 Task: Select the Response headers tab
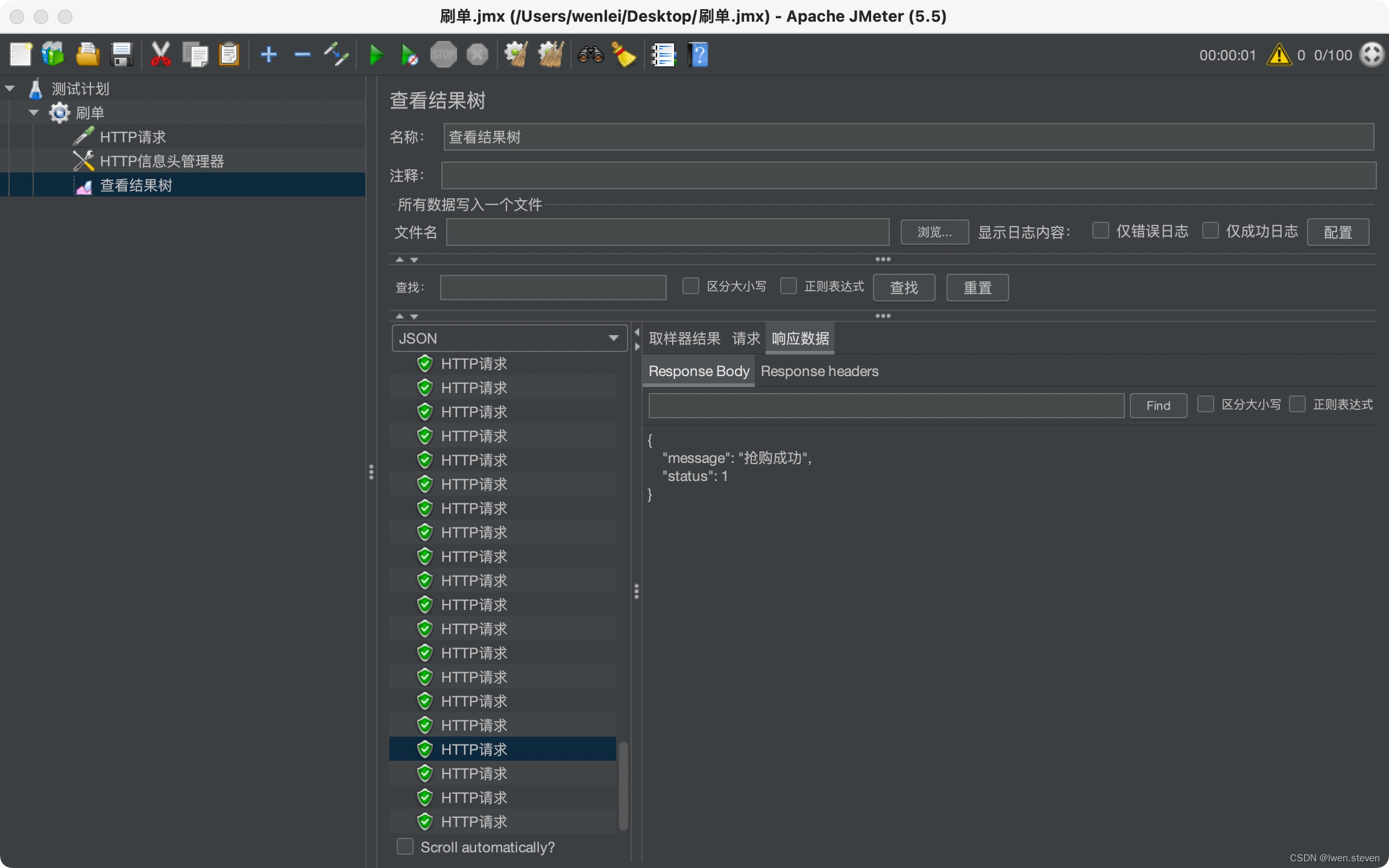pos(819,371)
